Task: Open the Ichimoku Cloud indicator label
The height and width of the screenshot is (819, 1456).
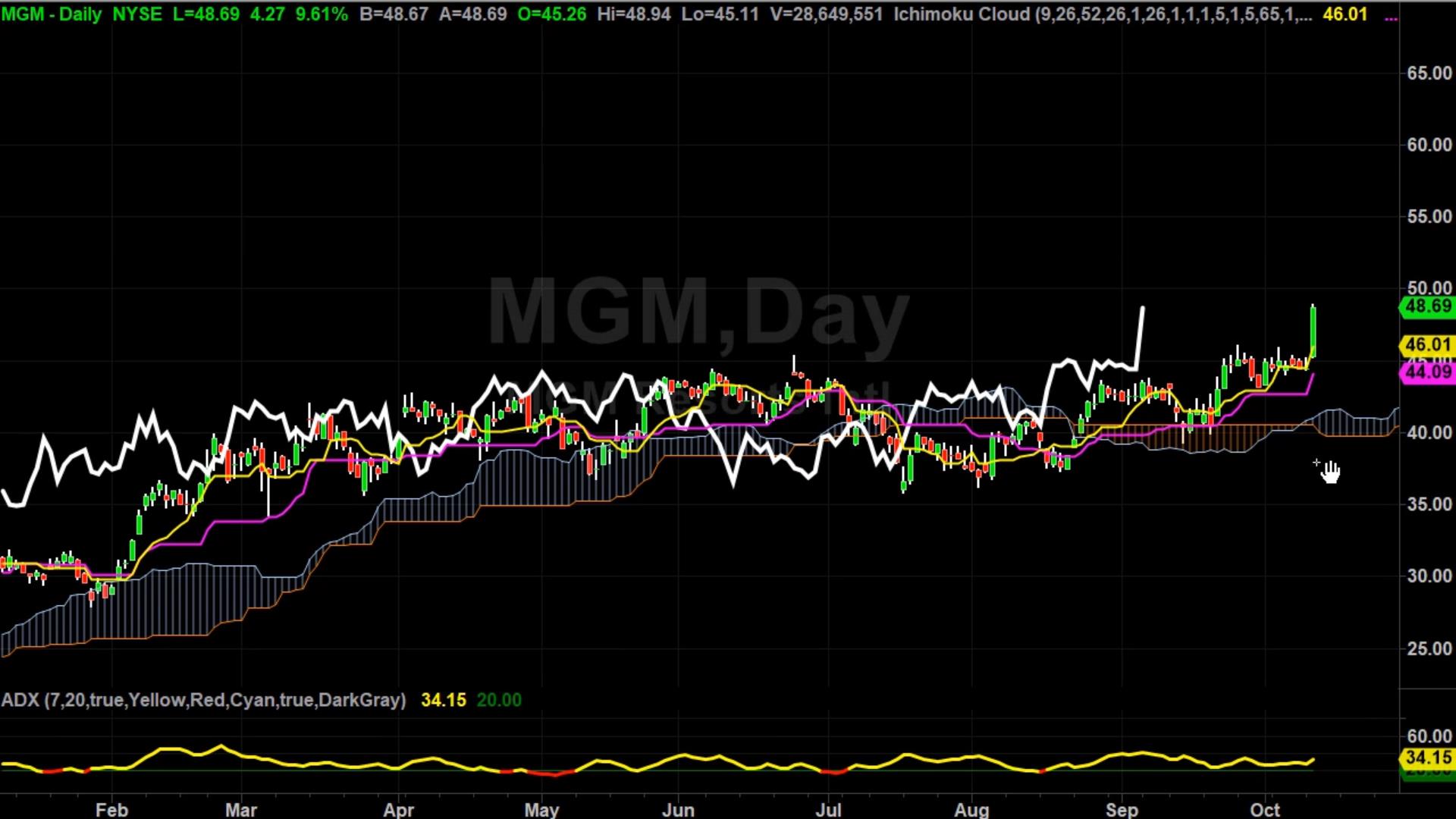Action: (x=1103, y=14)
